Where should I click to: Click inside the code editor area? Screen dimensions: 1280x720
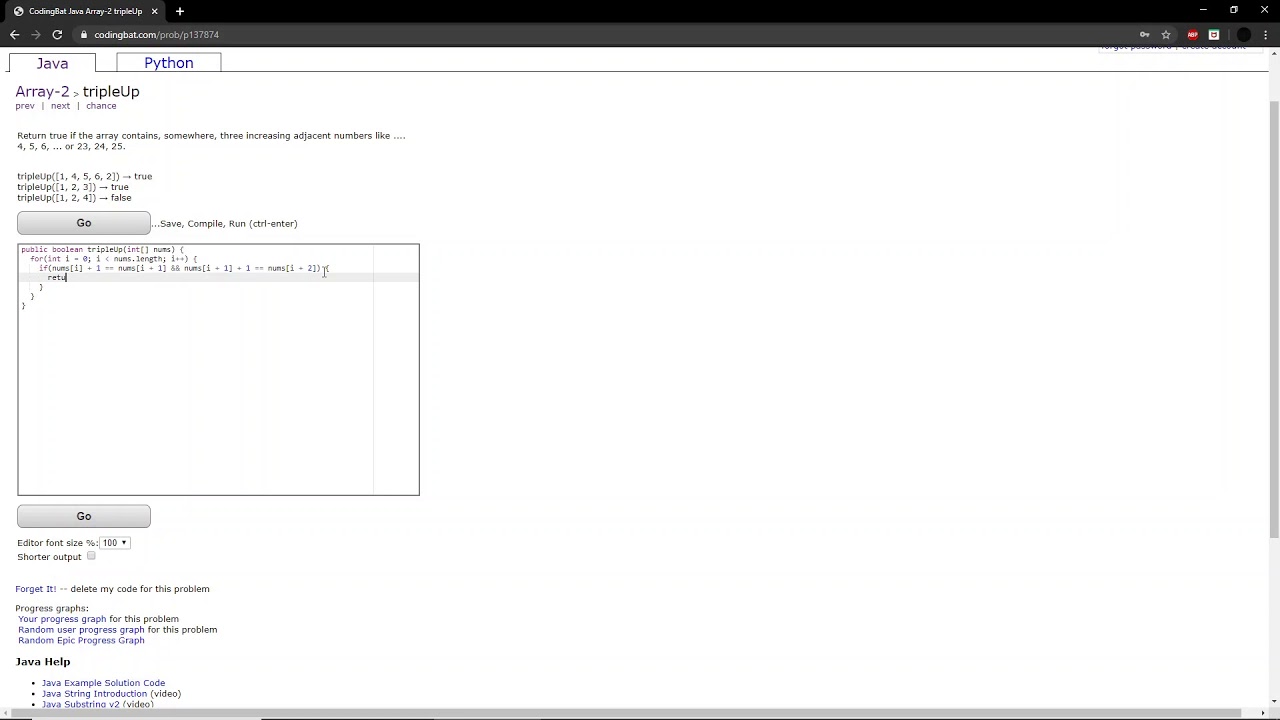(218, 370)
